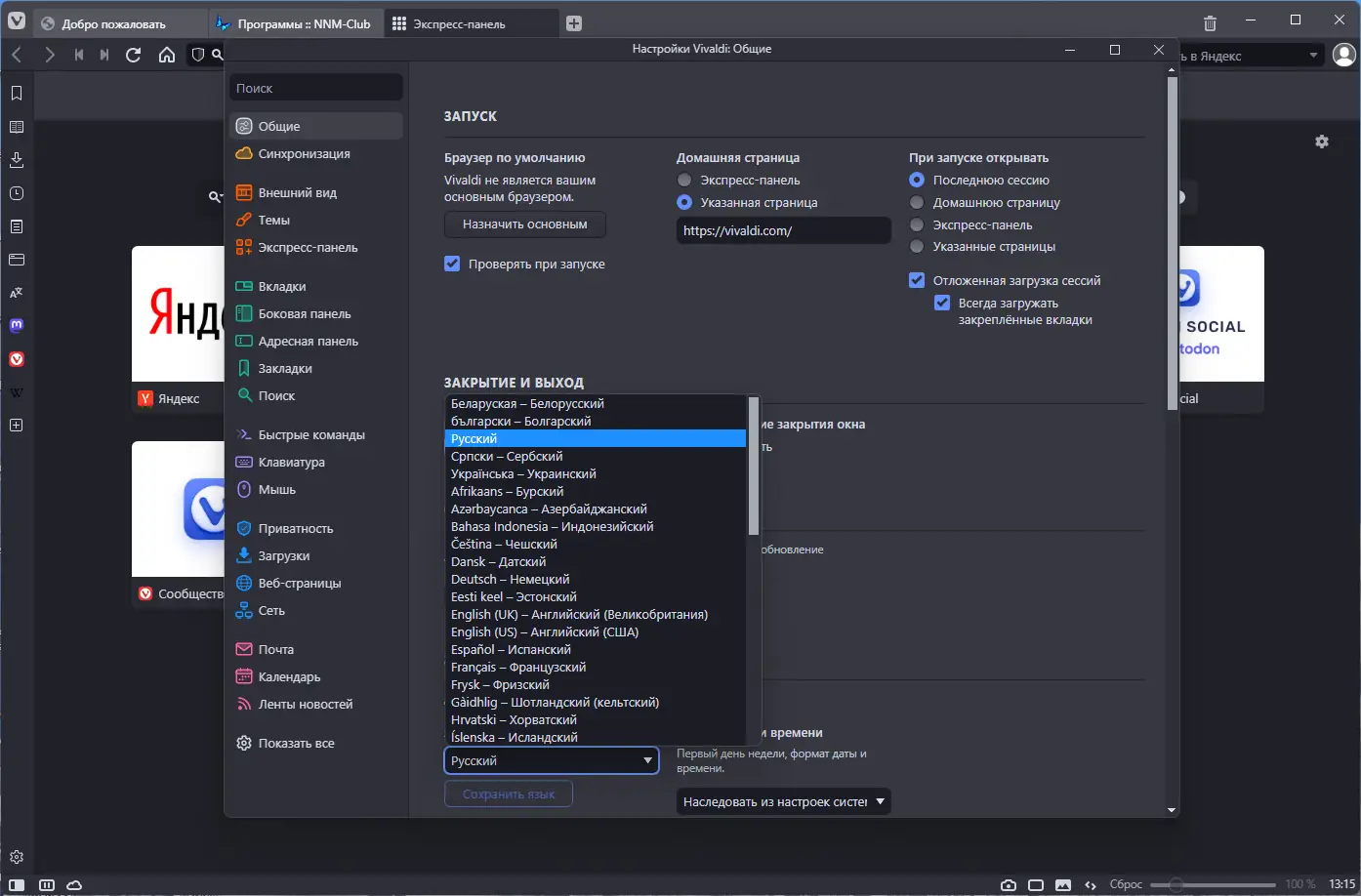Click the settings Поиск search field
Viewport: 1361px width, 896px height.
click(x=316, y=88)
